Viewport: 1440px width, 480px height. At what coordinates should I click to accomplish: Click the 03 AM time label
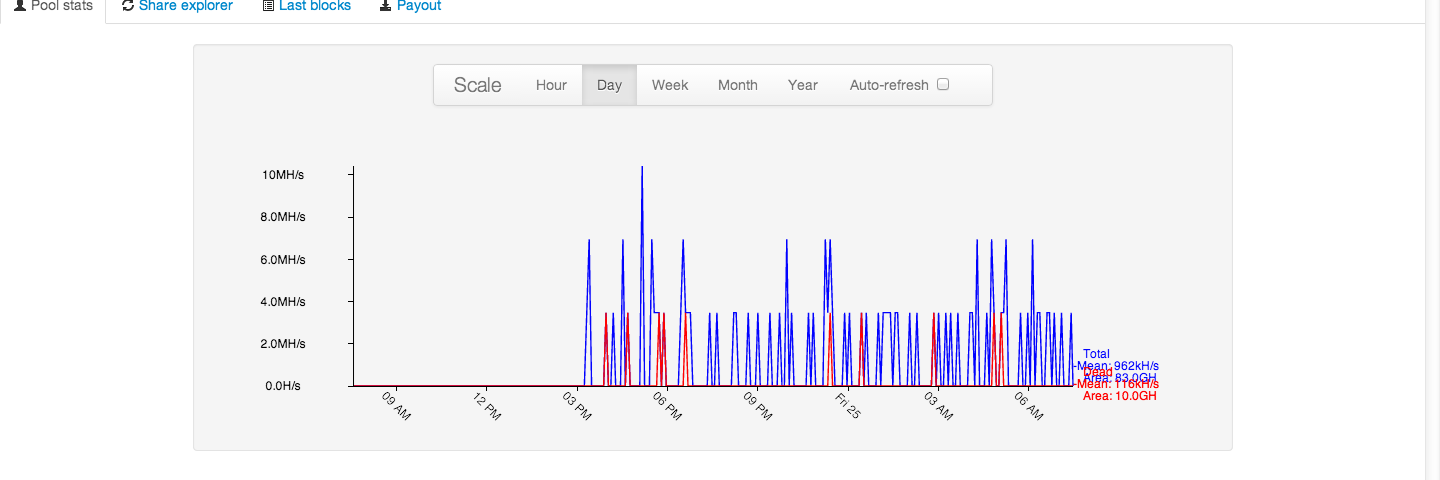pos(939,406)
